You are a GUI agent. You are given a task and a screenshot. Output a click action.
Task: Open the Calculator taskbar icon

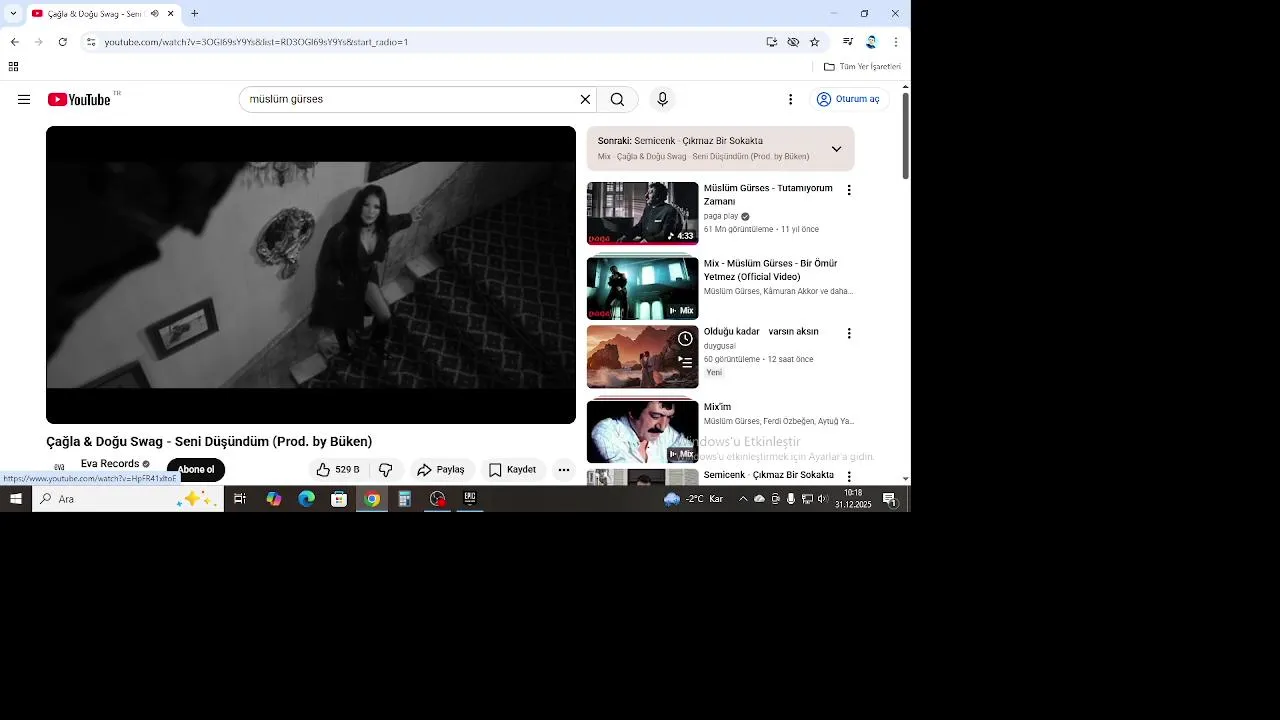404,499
